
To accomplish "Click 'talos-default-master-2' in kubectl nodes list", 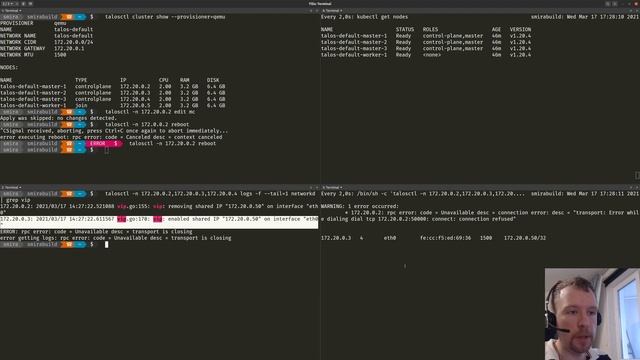I will pos(353,42).
